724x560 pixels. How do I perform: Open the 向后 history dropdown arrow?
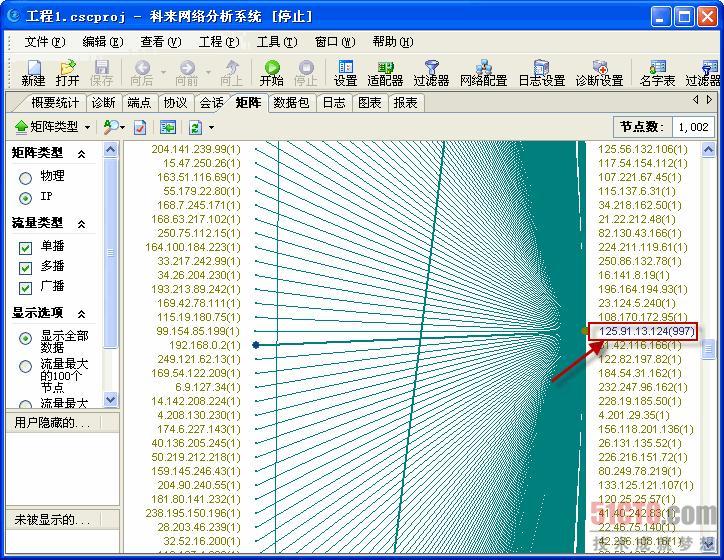click(163, 72)
